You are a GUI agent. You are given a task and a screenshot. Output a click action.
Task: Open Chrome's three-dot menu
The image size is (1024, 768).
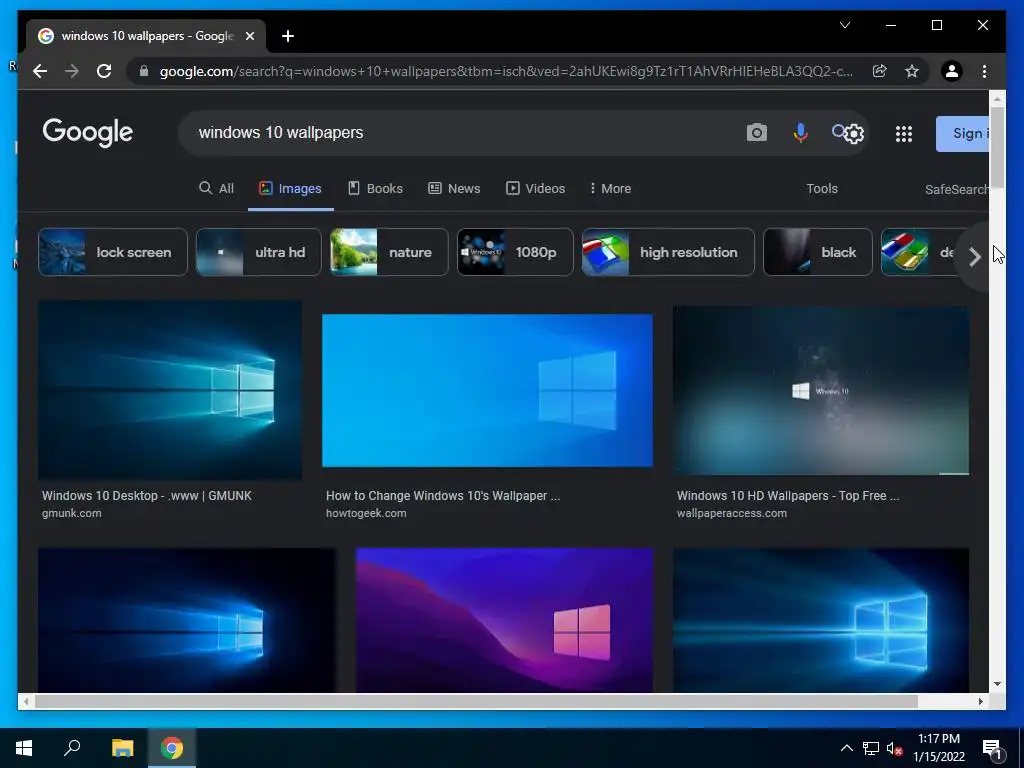click(984, 71)
